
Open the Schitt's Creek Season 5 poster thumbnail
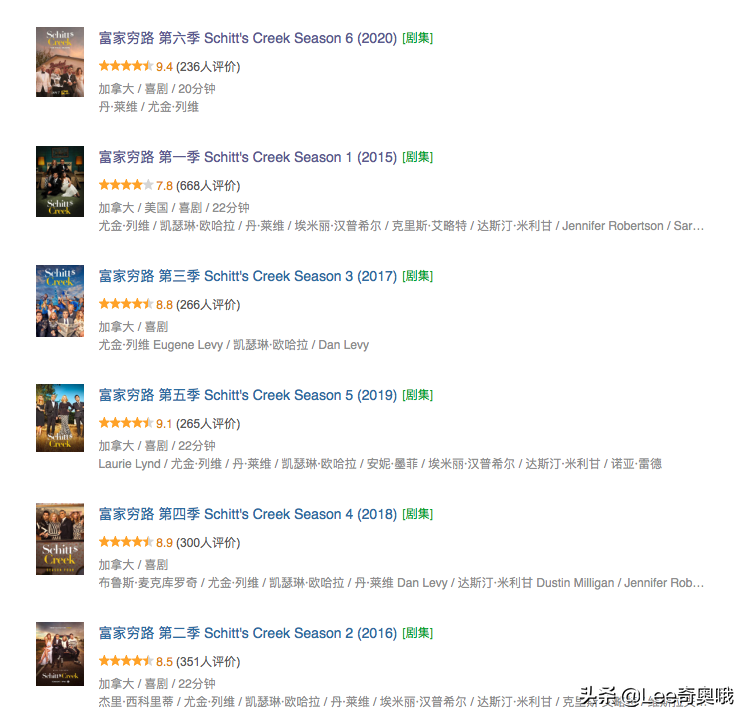point(60,418)
